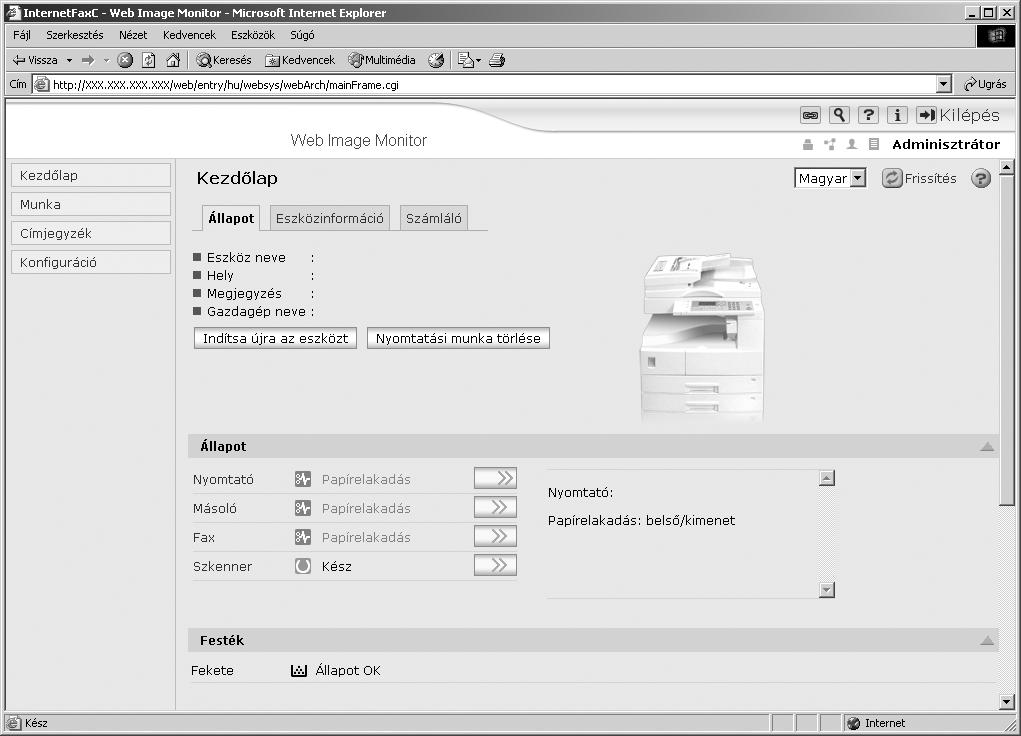The width and height of the screenshot is (1021, 736).
Task: Click paper jam icon in Másoló row
Action: click(303, 508)
